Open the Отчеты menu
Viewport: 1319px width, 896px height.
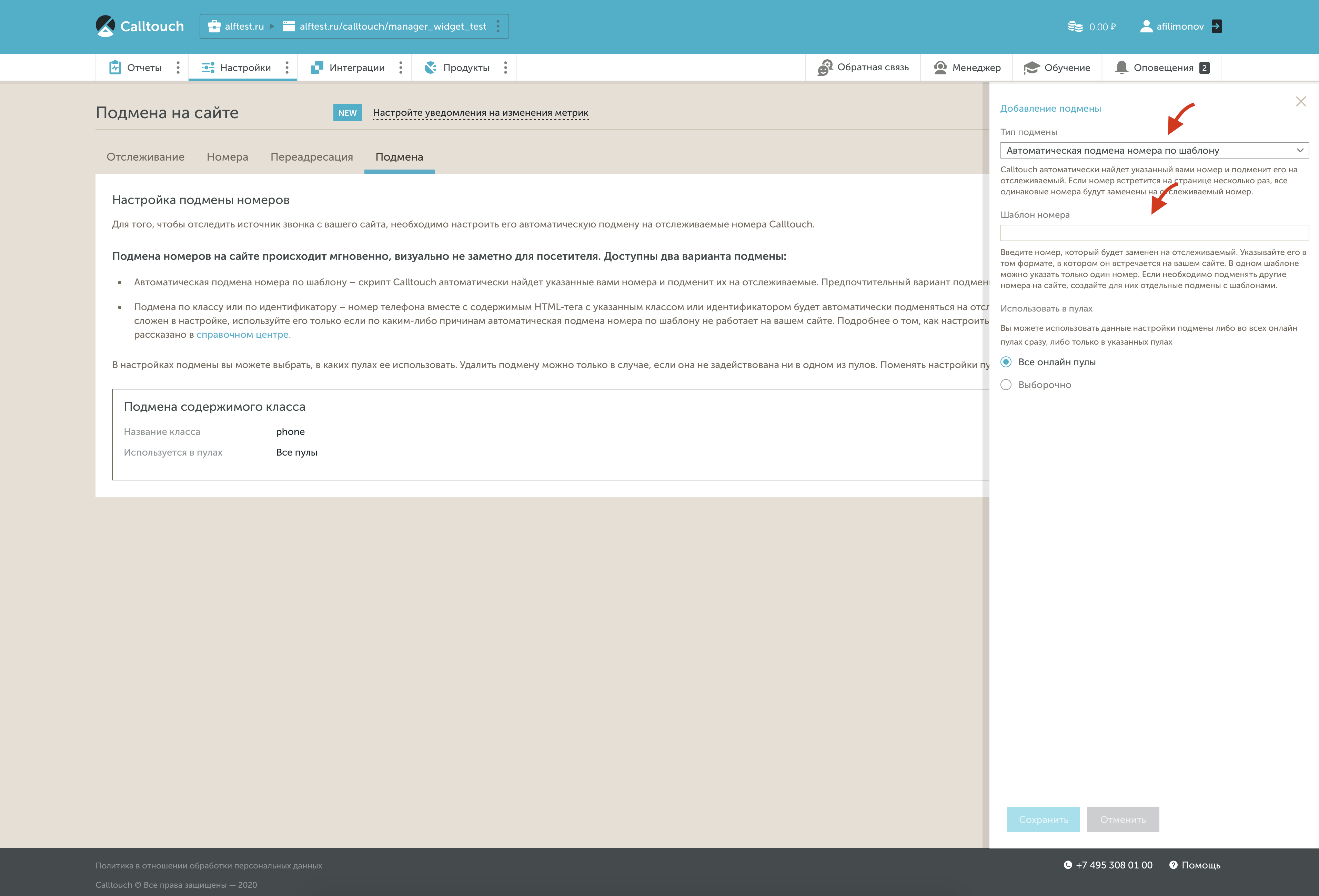(x=144, y=68)
